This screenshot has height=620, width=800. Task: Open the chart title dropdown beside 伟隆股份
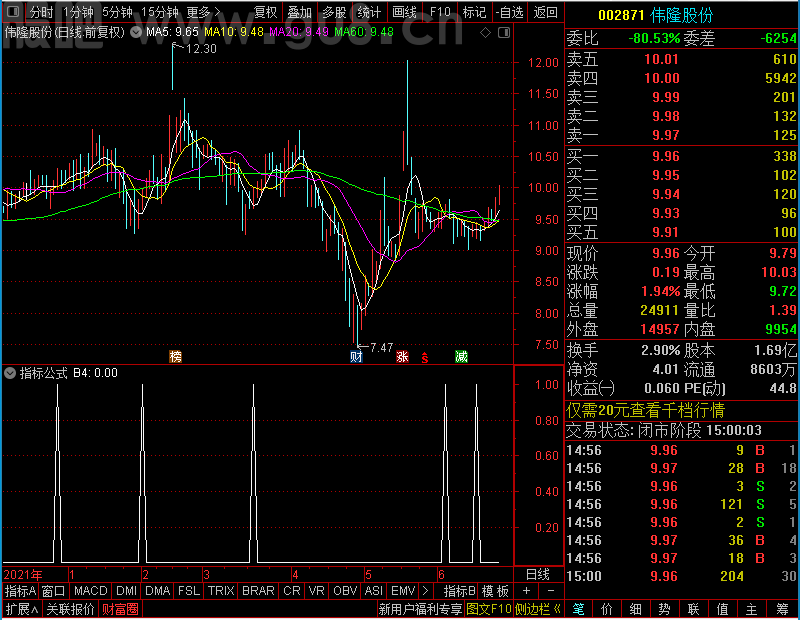point(136,33)
